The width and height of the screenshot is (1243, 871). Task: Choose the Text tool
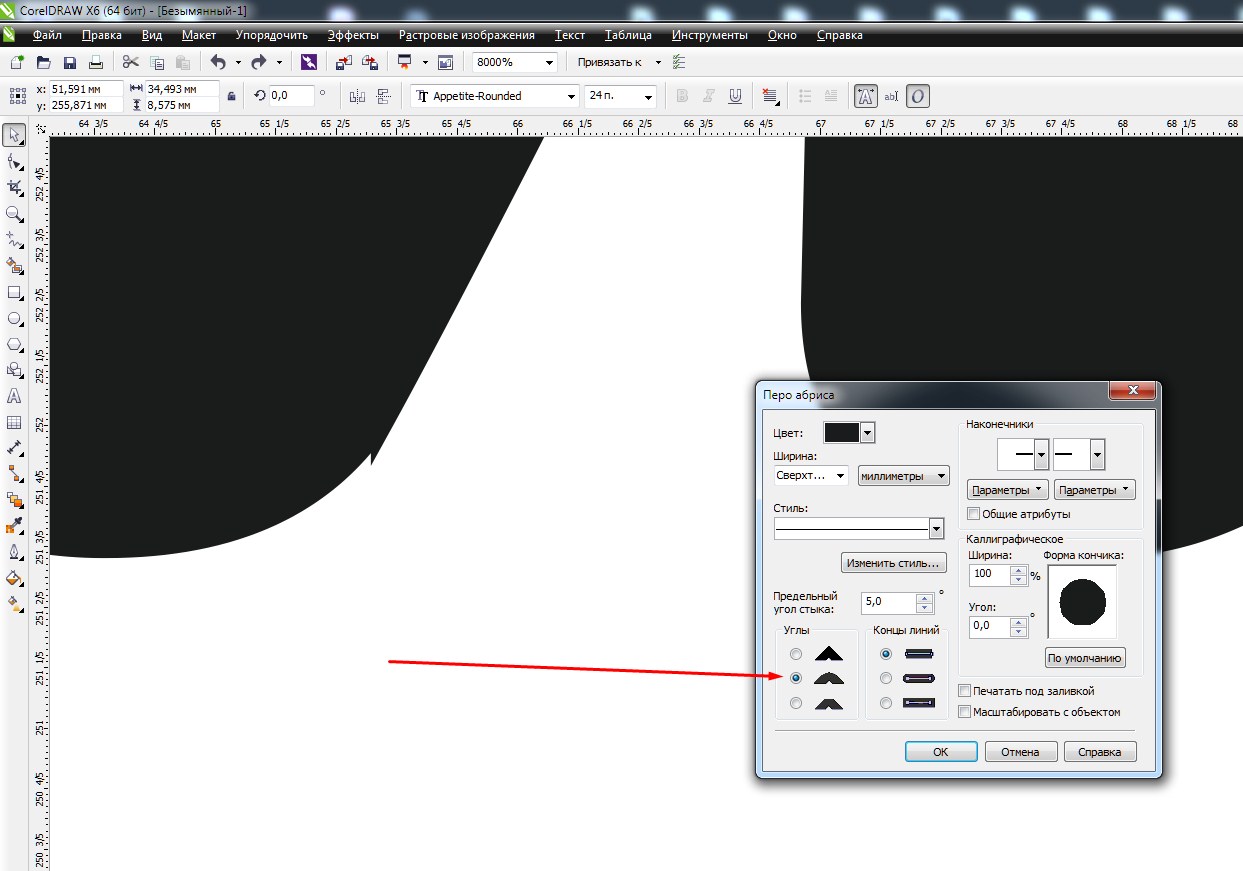pos(14,396)
